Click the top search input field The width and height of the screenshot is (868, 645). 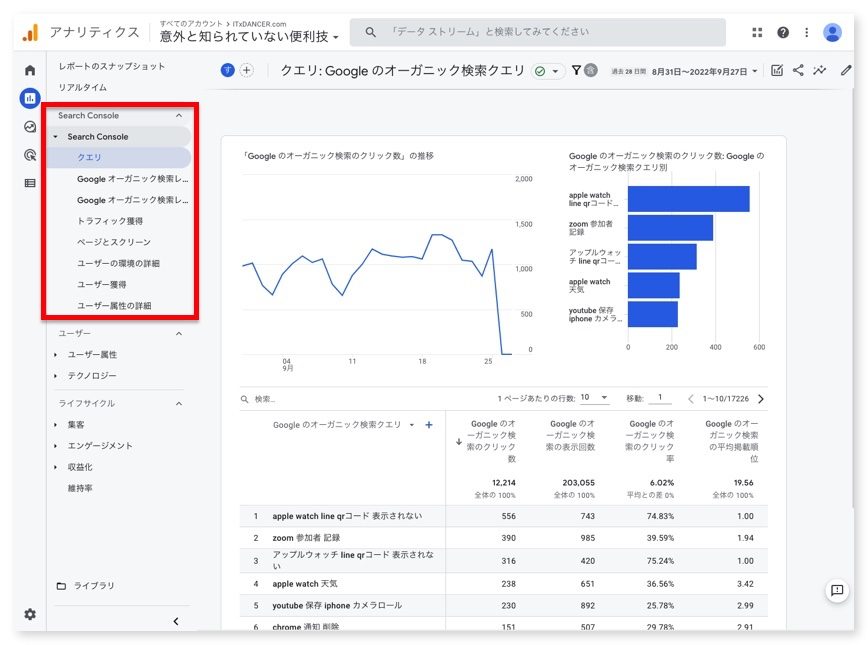[540, 32]
